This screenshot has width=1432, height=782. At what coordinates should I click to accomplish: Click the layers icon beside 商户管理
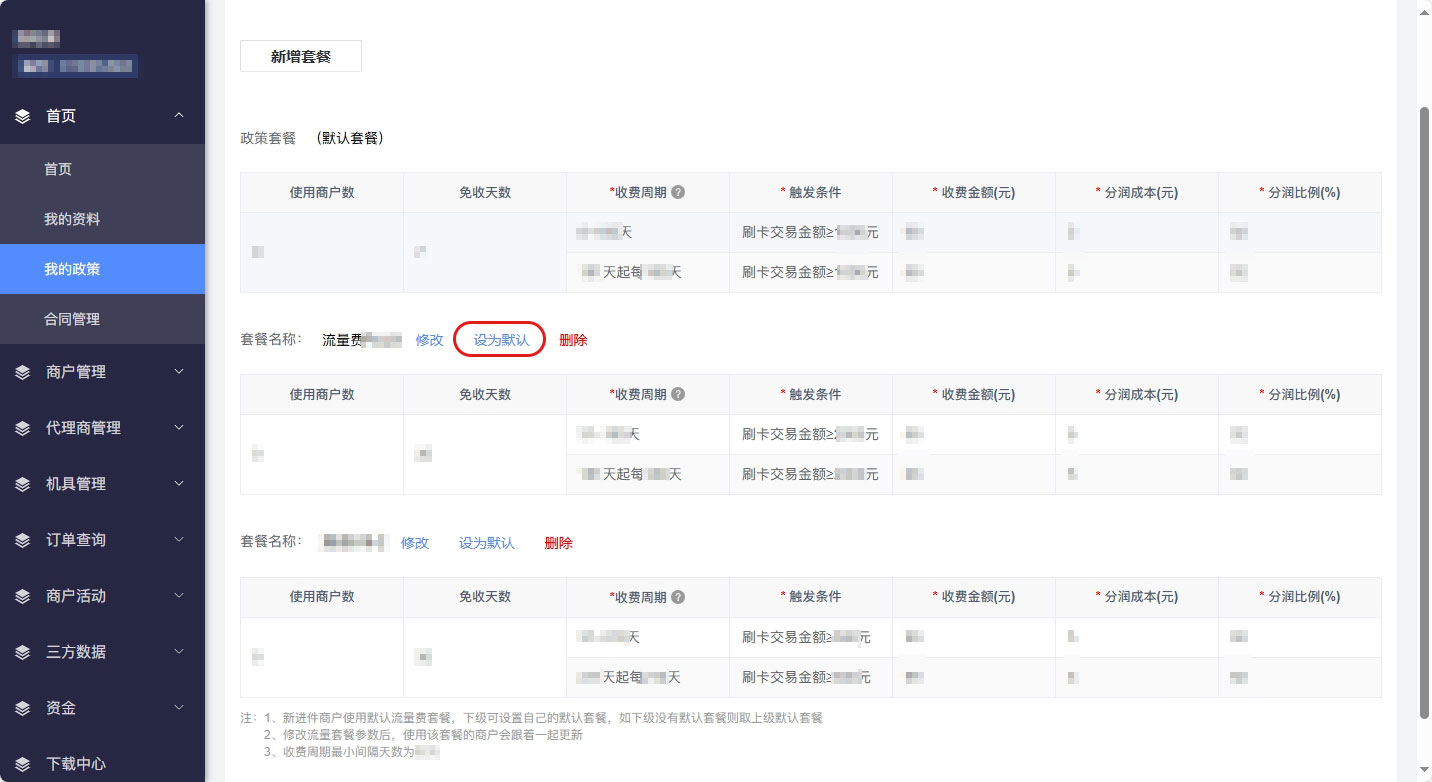pos(23,372)
